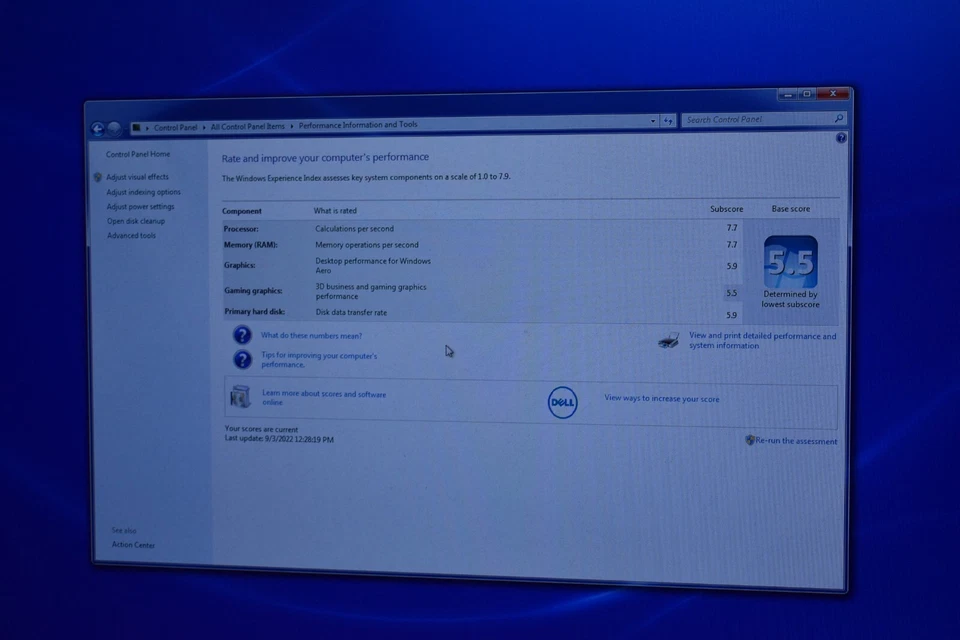
Task: Click inside the Search Control Panel field
Action: point(755,120)
